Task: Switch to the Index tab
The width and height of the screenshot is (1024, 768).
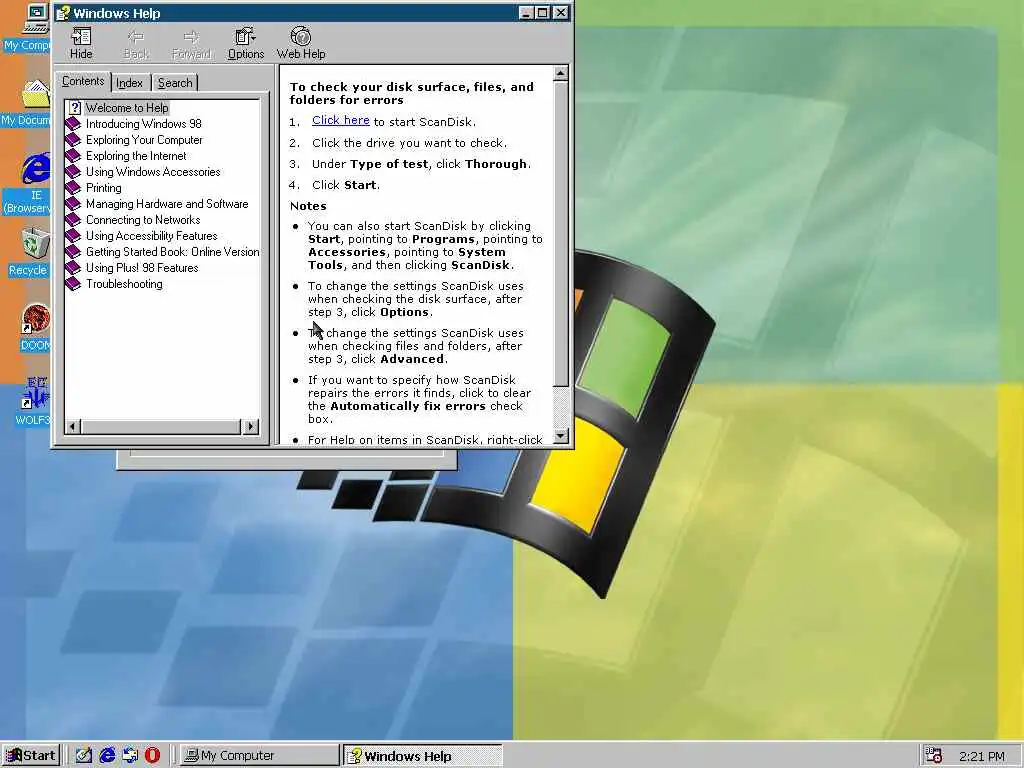Action: (129, 83)
